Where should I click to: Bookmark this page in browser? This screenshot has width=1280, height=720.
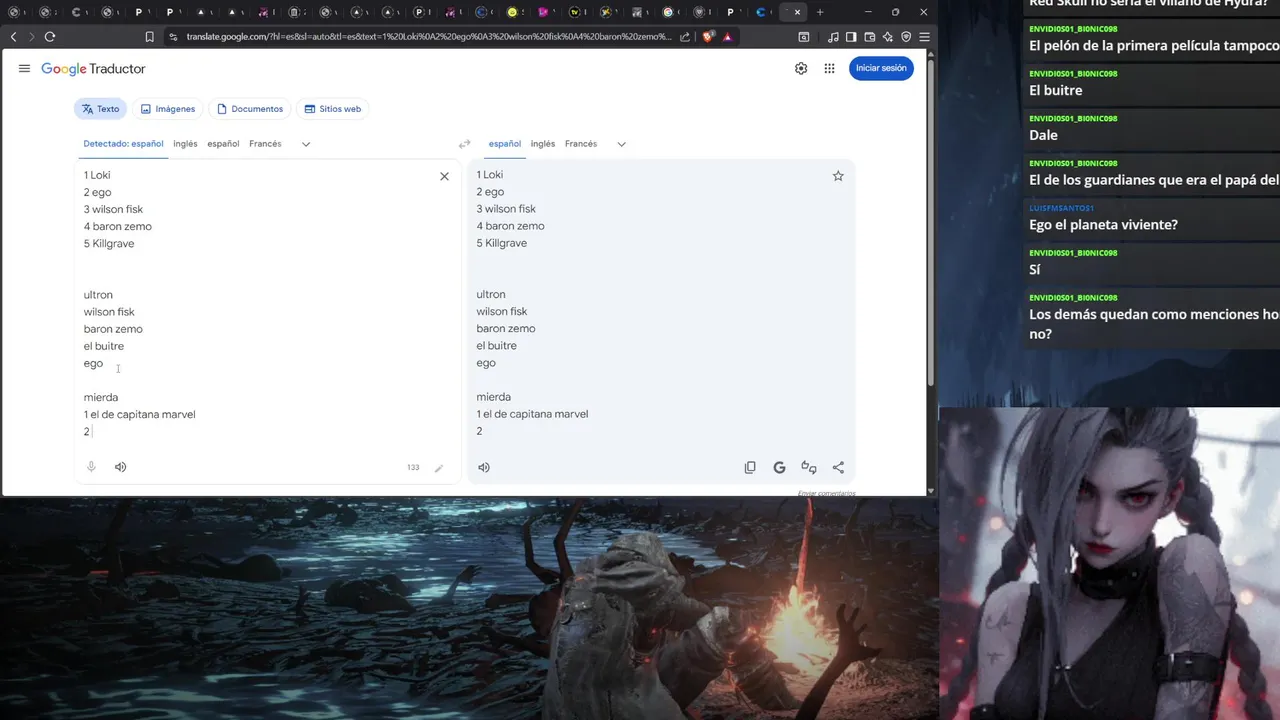point(149,36)
